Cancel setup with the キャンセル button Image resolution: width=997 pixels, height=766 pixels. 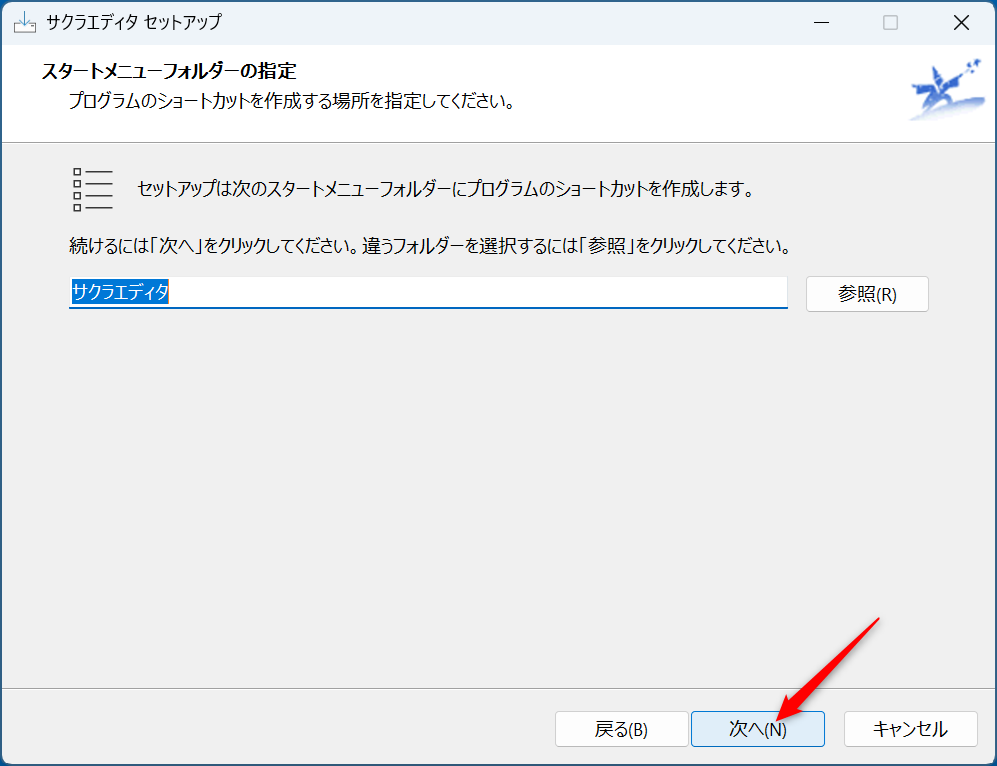[x=911, y=728]
